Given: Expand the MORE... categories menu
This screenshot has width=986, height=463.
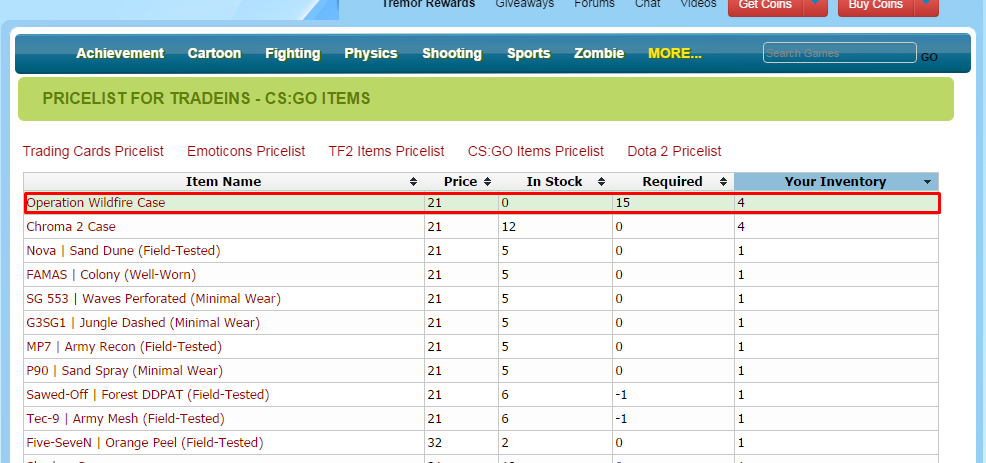Looking at the screenshot, I should tap(675, 53).
